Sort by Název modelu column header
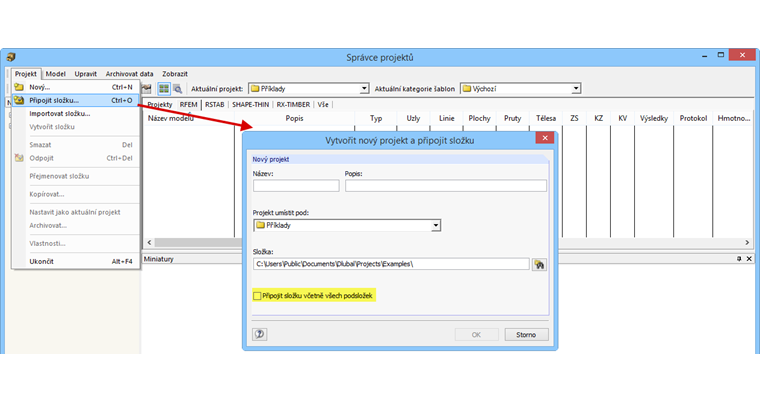This screenshot has width=760, height=403. 190,118
